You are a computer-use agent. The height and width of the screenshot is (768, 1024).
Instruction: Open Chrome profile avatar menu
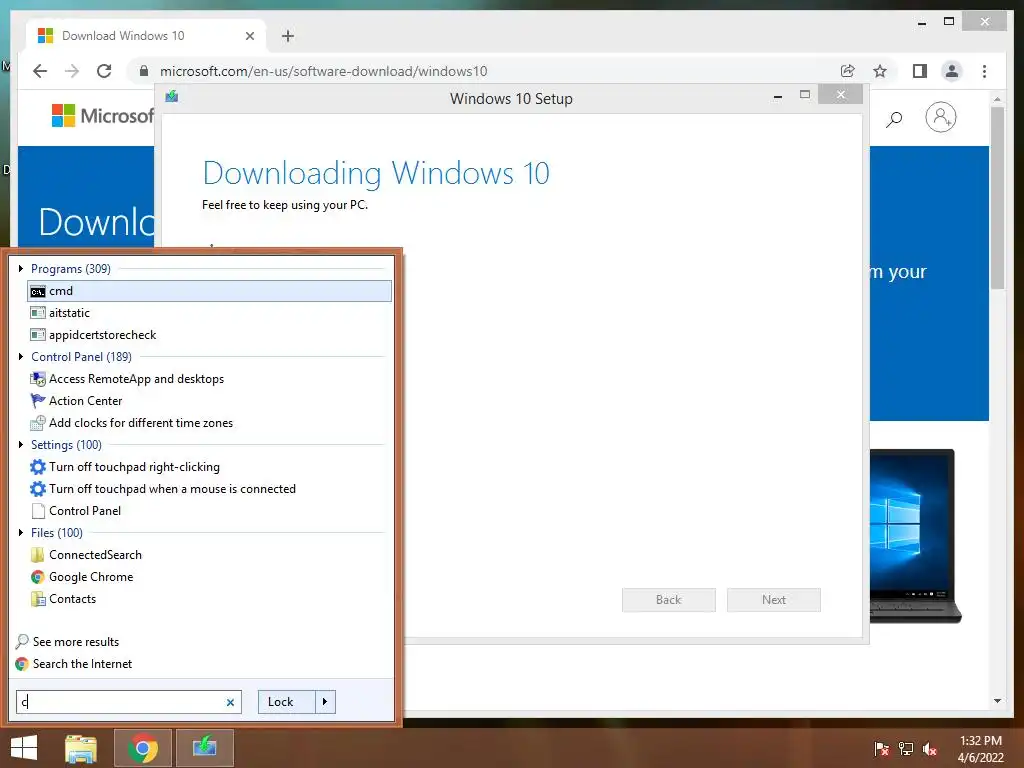(x=952, y=71)
